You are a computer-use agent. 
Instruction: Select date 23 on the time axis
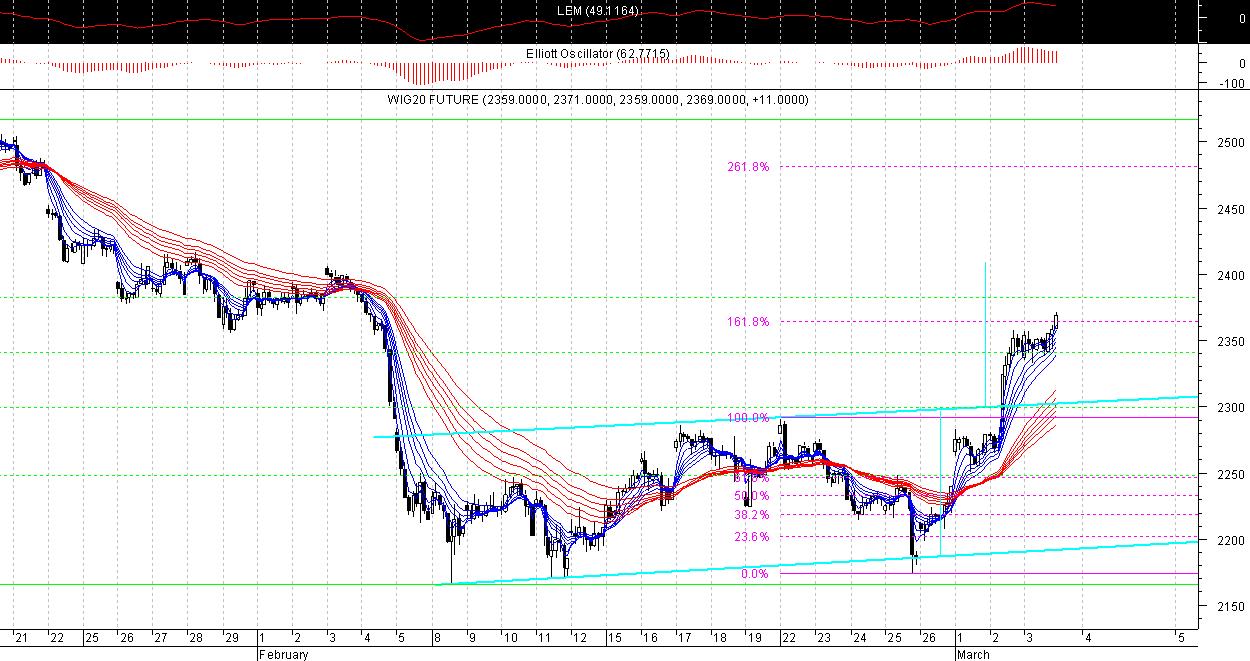(825, 638)
